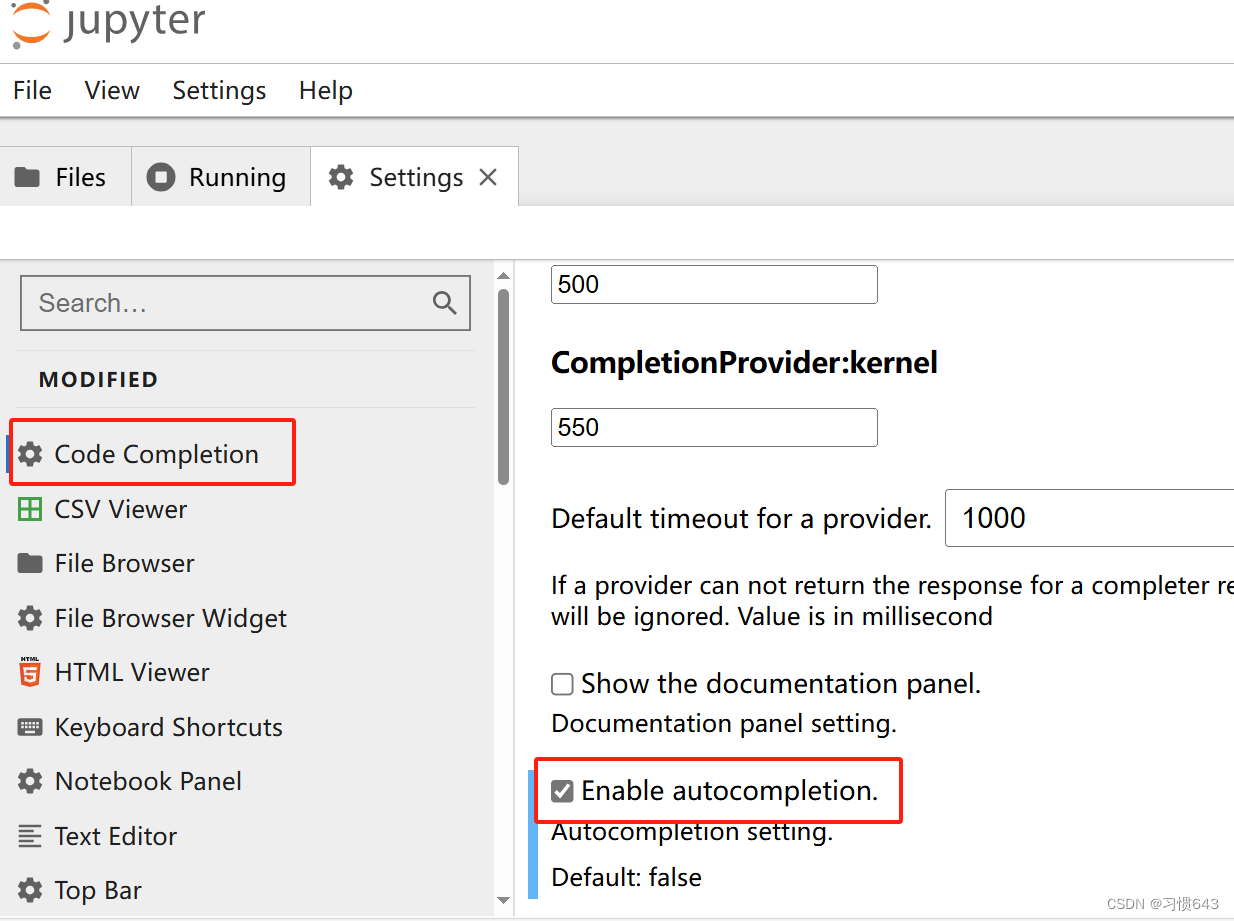Click the gear icon on Settings tab
This screenshot has height=921, width=1234.
pyautogui.click(x=341, y=177)
